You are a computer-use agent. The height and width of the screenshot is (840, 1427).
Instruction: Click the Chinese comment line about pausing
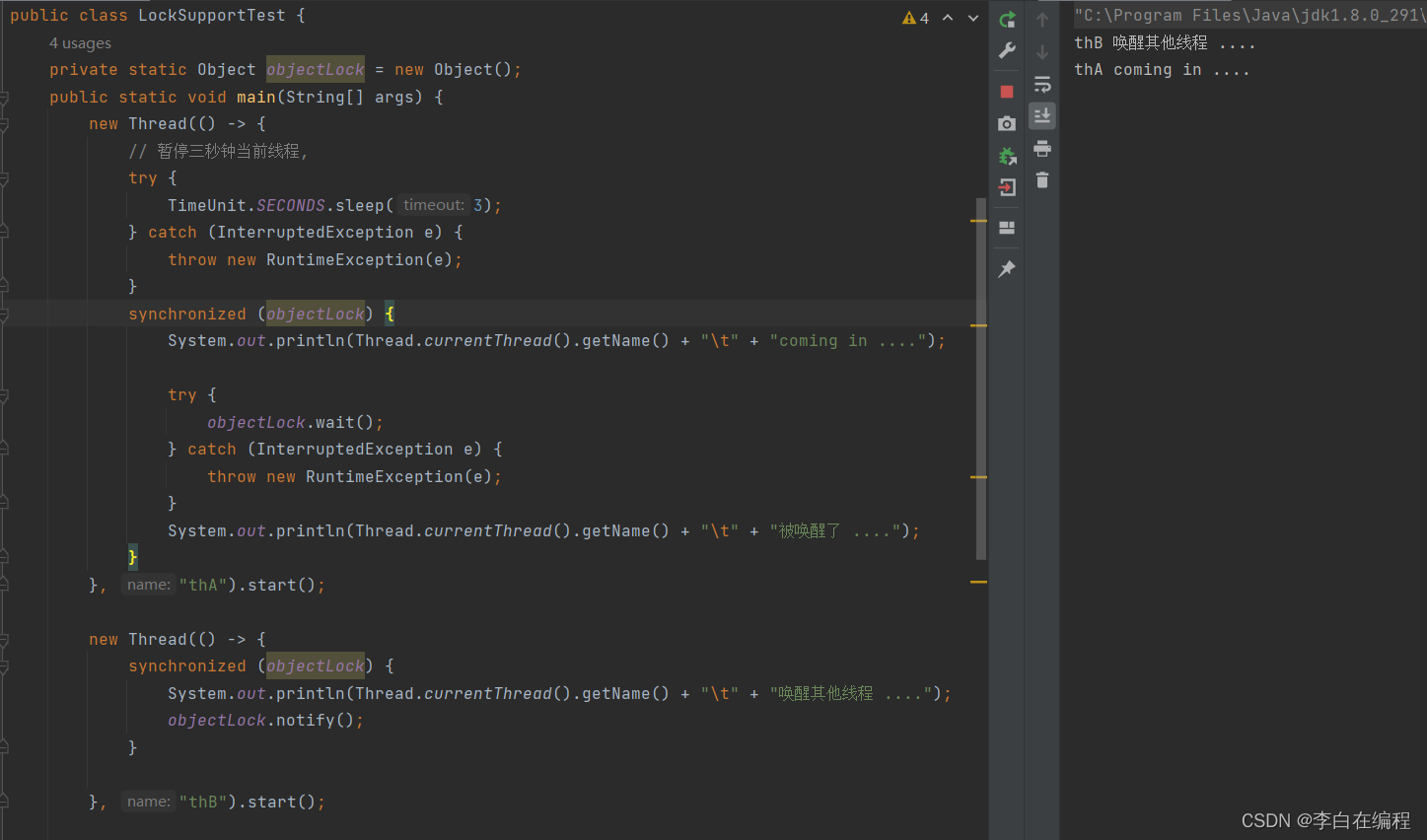pyautogui.click(x=218, y=151)
